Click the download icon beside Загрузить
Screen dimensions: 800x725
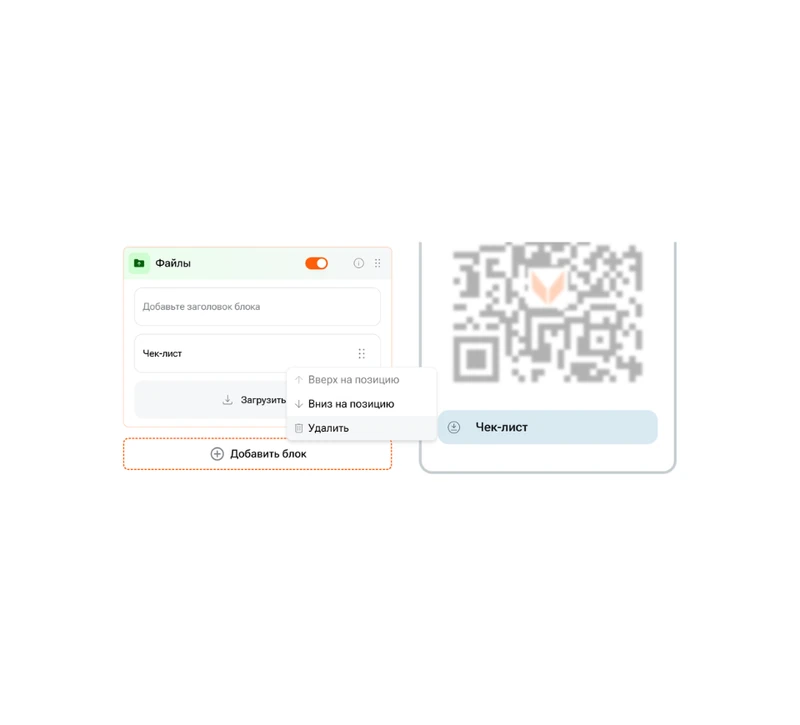click(x=228, y=400)
